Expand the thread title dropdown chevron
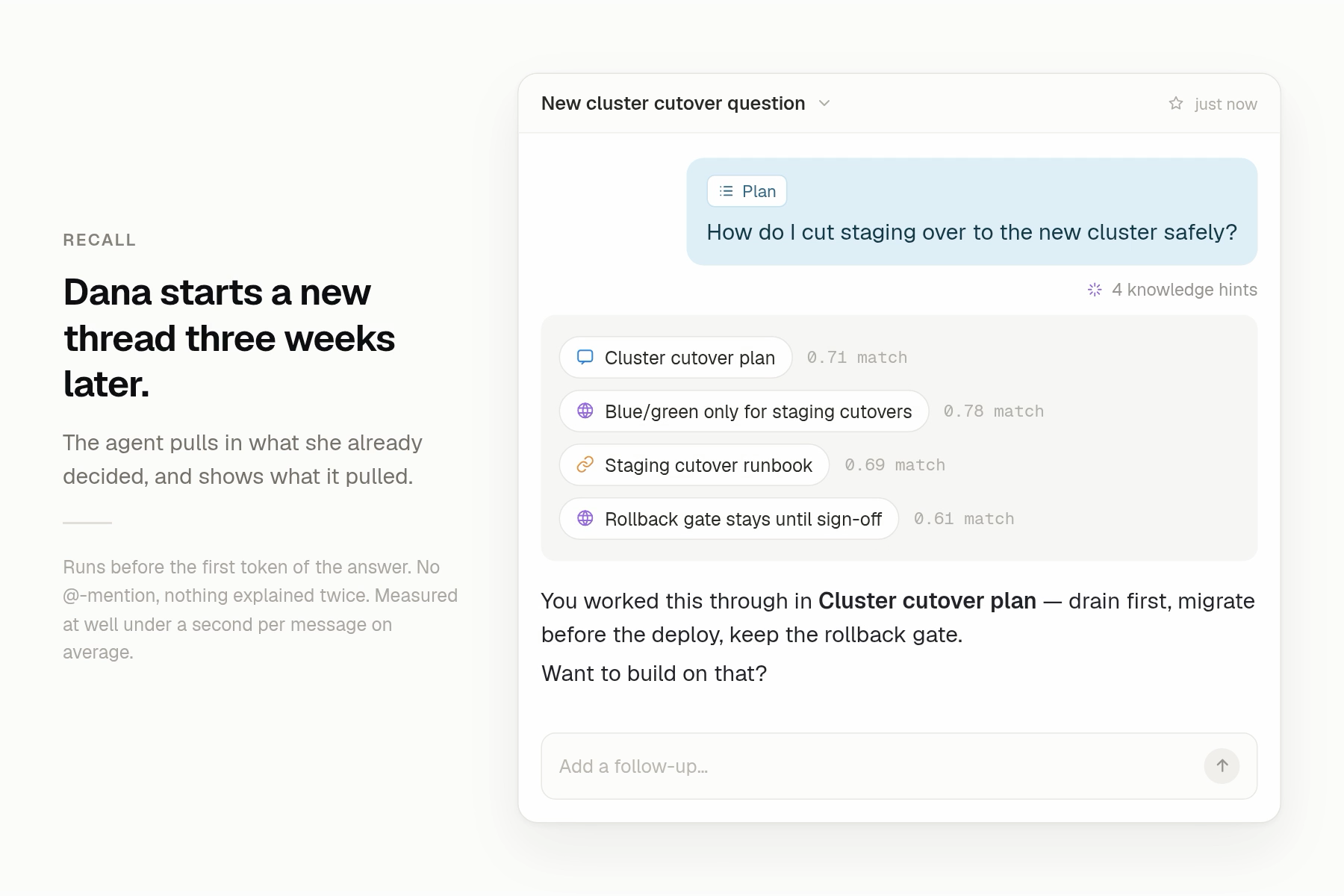This screenshot has height=896, width=1344. (x=824, y=103)
